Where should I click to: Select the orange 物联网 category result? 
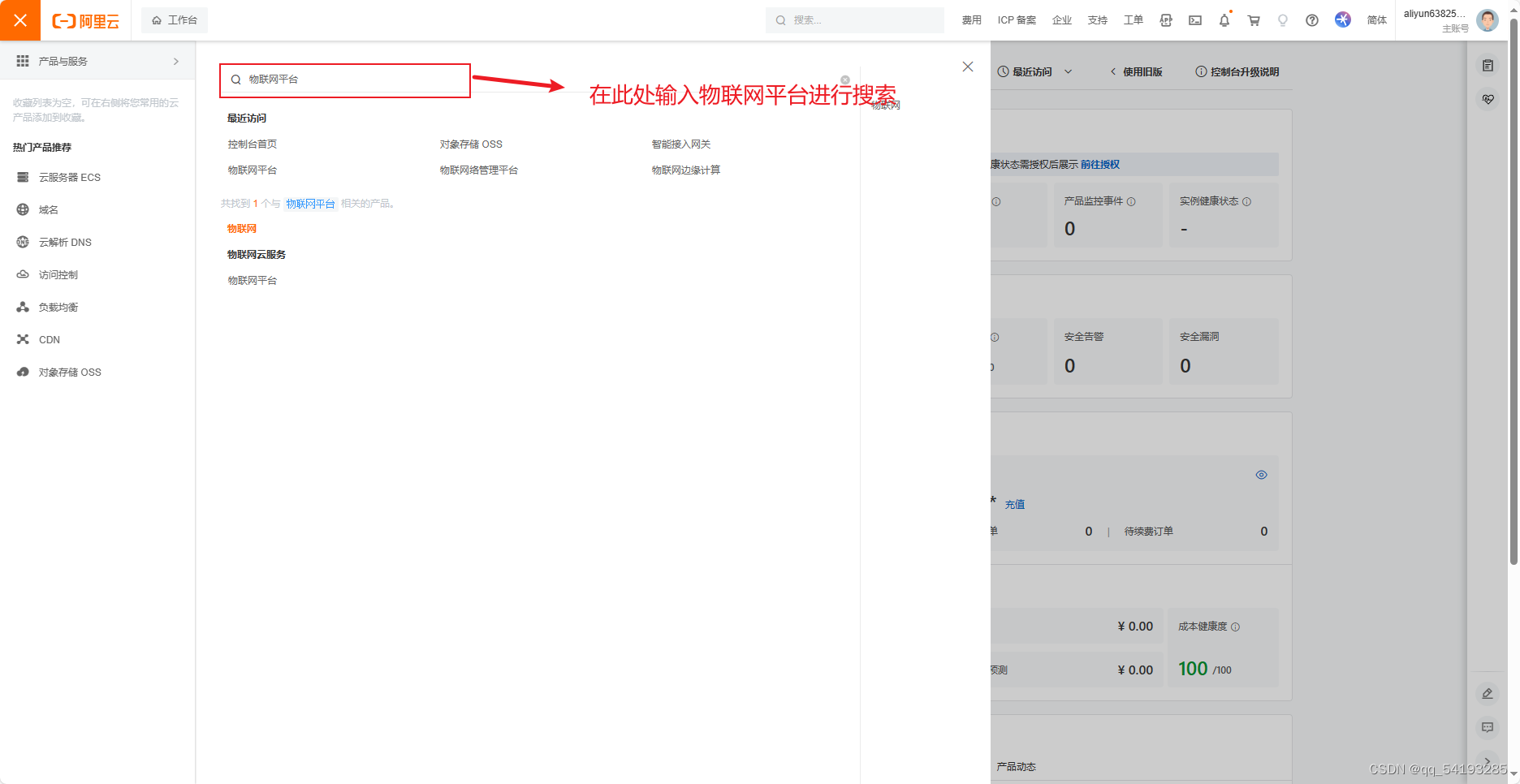point(242,229)
